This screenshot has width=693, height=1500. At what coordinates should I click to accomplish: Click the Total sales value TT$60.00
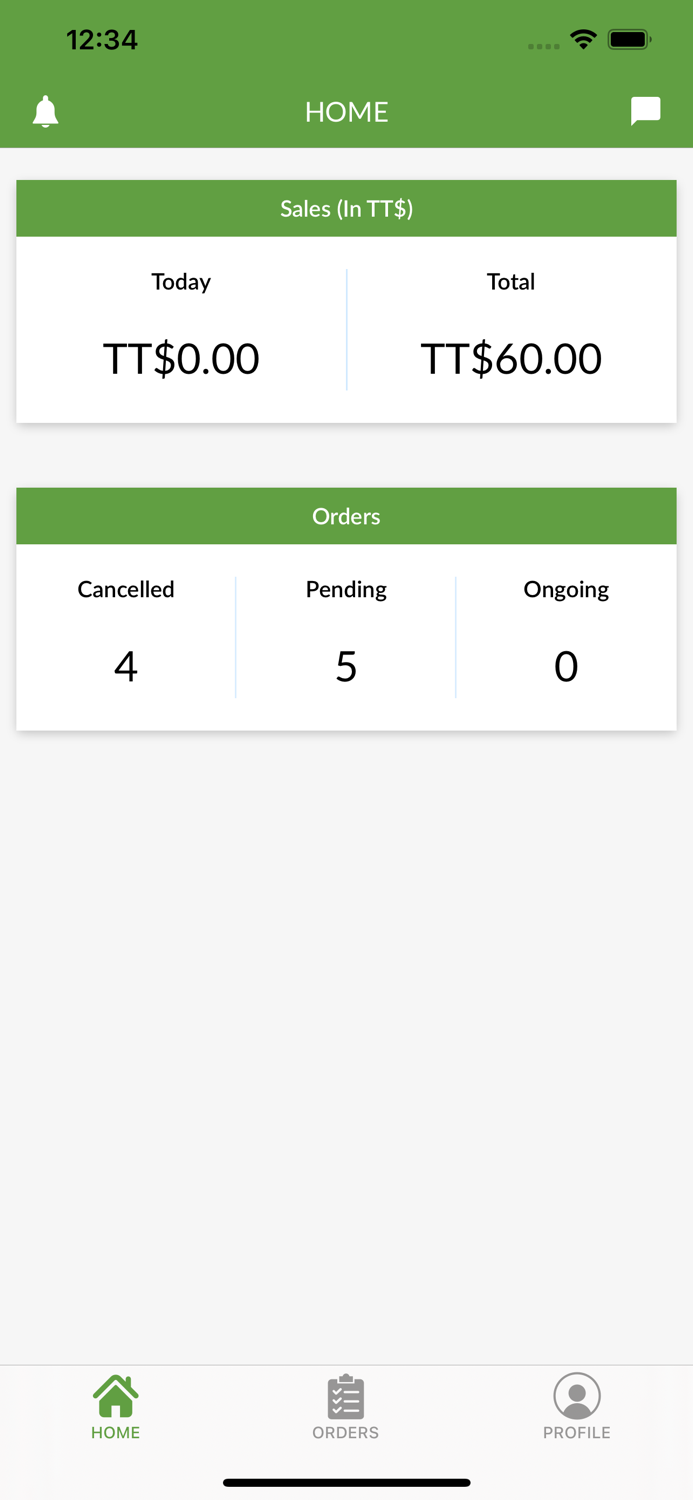tap(510, 358)
